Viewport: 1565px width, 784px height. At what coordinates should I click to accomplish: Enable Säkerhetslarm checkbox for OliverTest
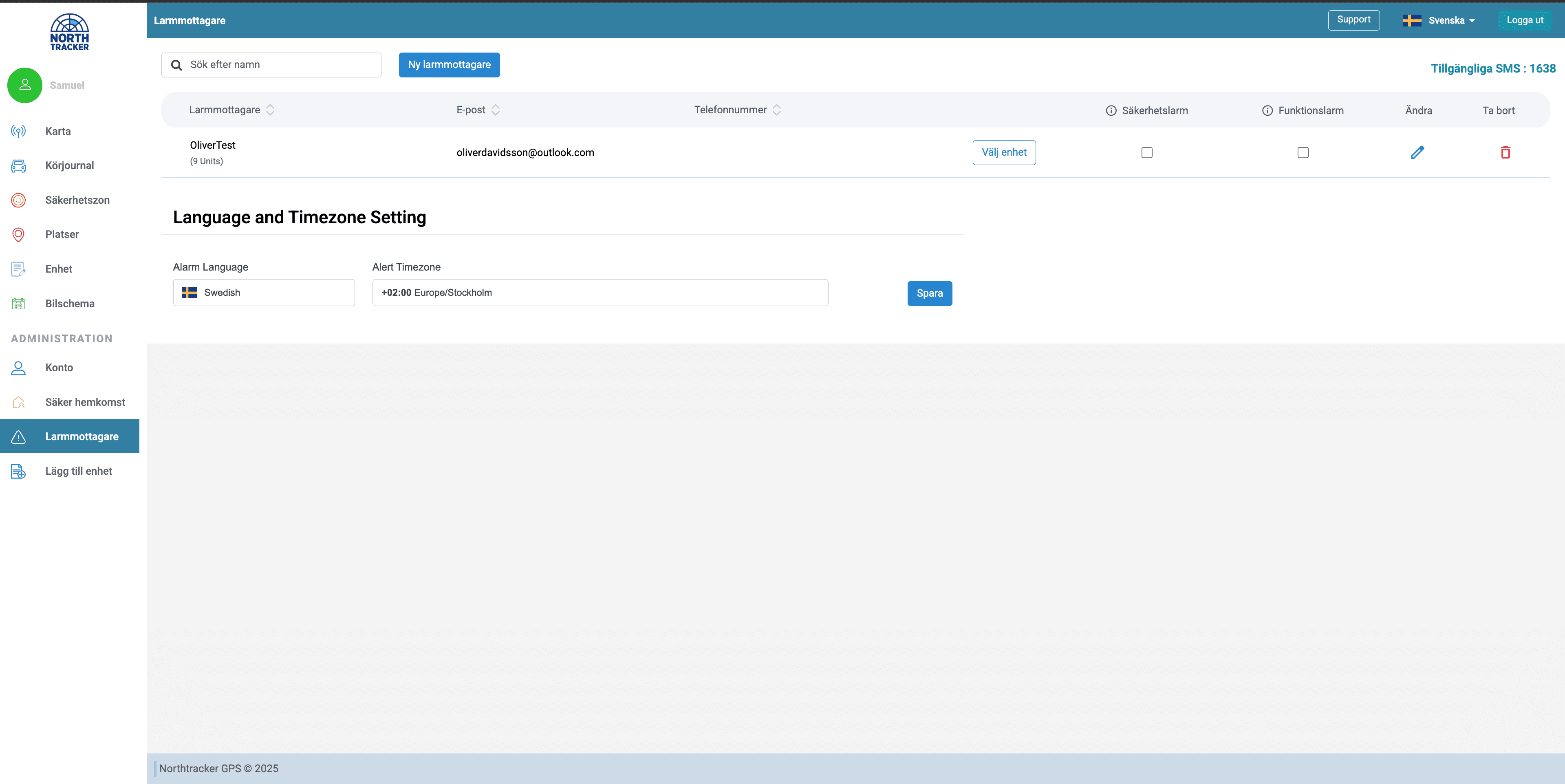pyautogui.click(x=1146, y=152)
